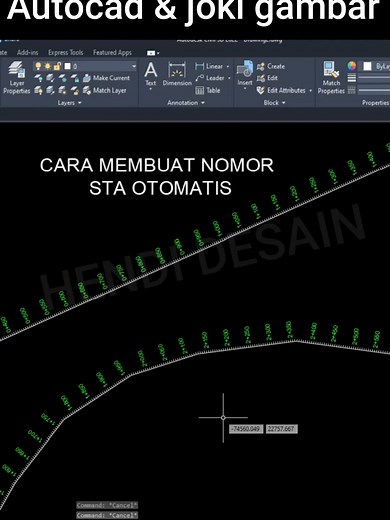Screen dimensions: 390x520
Task: Click the Linear dimension tool
Action: coord(209,66)
